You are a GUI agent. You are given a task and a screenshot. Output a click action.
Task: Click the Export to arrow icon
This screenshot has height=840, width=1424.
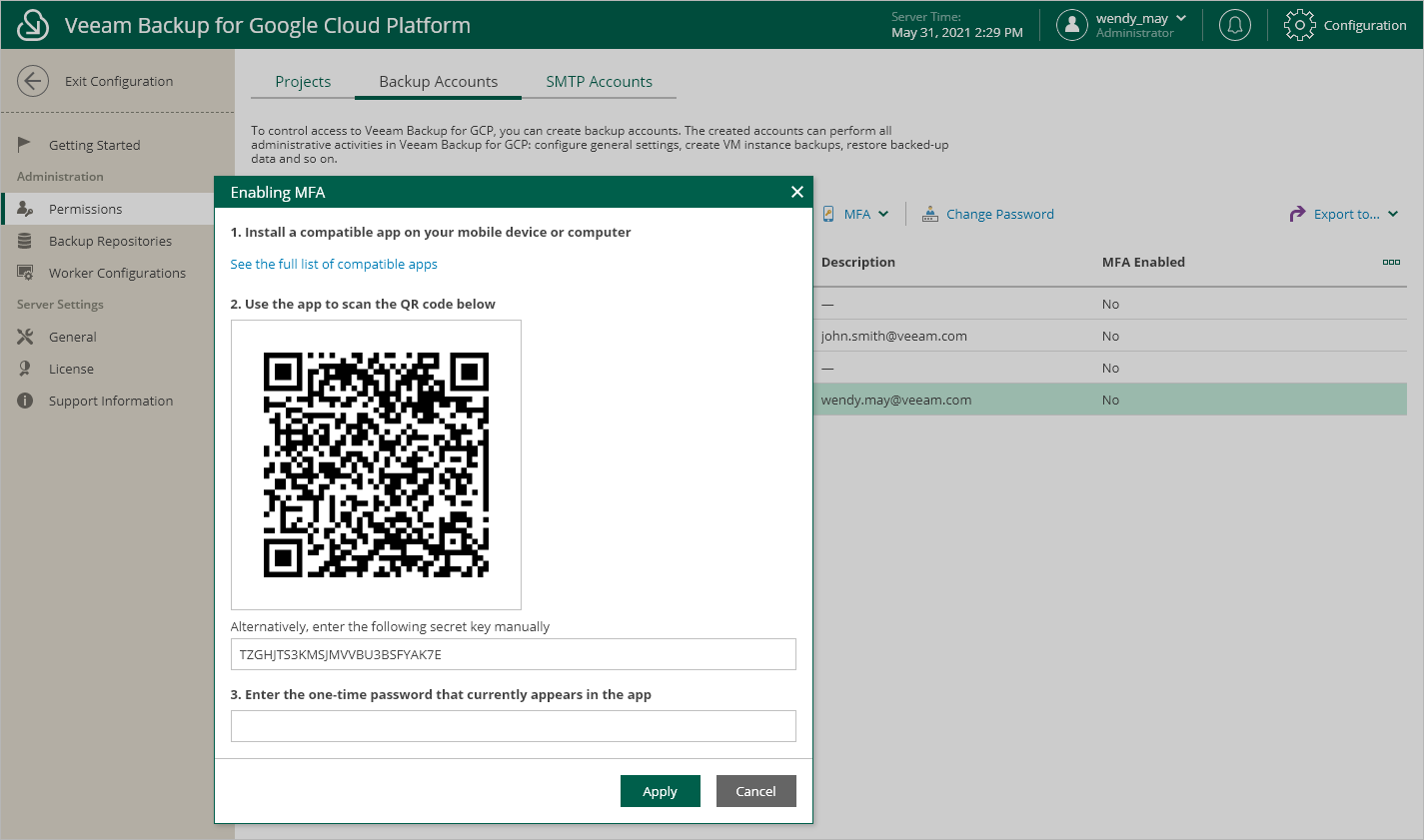click(1297, 214)
